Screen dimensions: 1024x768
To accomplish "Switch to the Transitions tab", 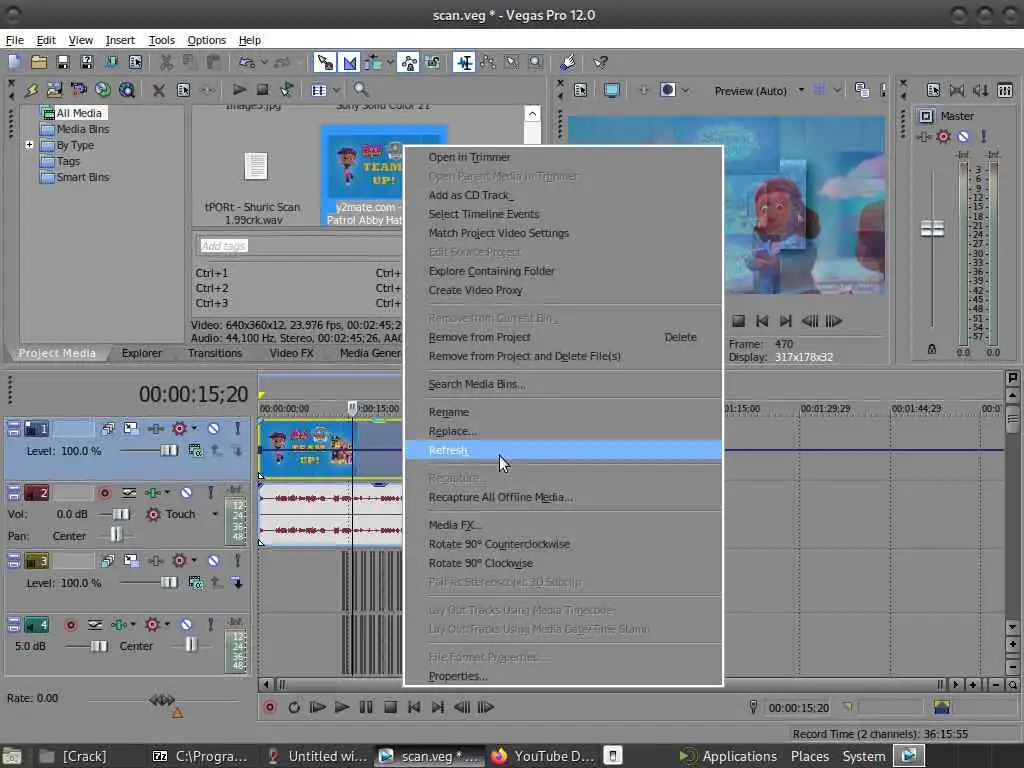I will click(x=214, y=353).
